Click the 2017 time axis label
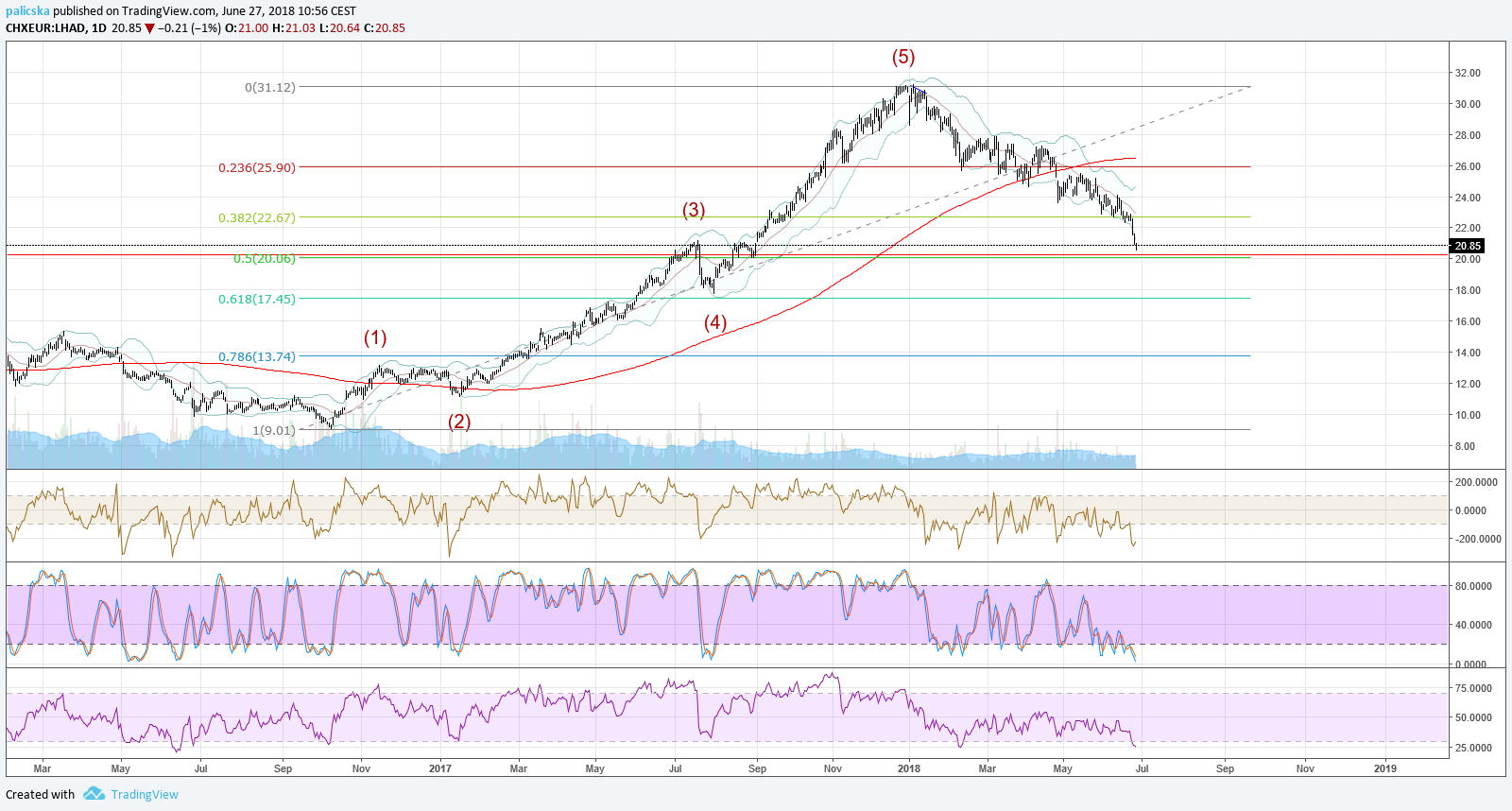The width and height of the screenshot is (1512, 811). click(440, 768)
